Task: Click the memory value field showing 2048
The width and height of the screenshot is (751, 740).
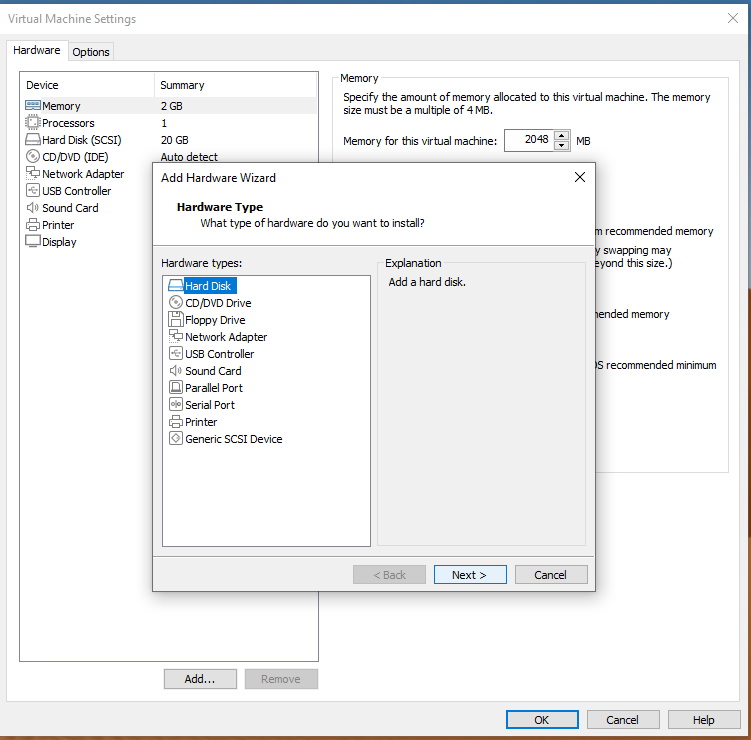Action: pyautogui.click(x=529, y=140)
